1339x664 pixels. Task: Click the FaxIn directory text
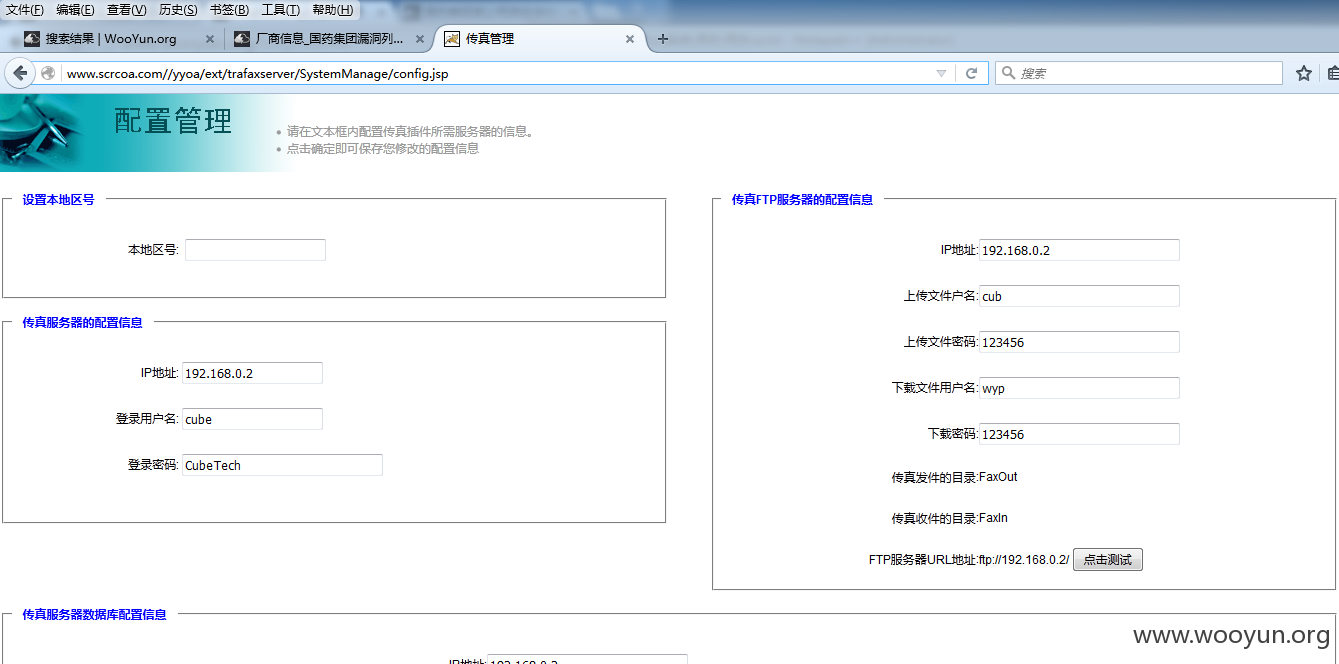pyautogui.click(x=993, y=519)
